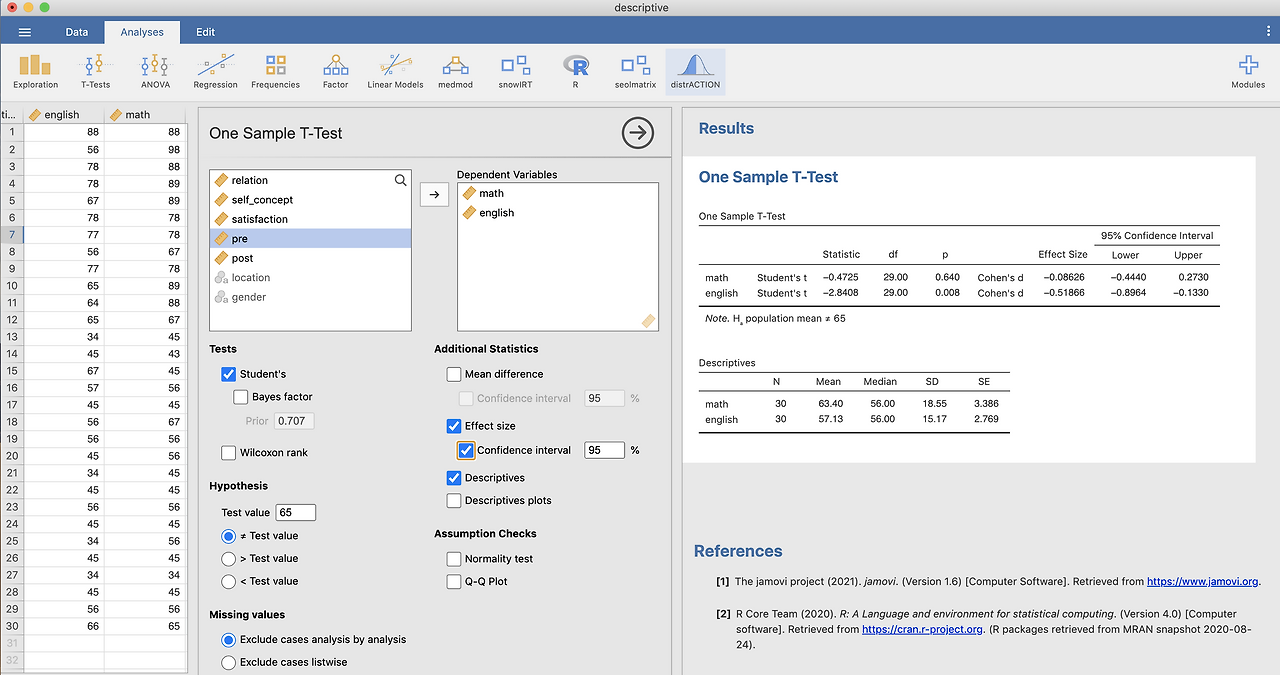Screen dimensions: 1280x675
Task: Click the References heading
Action: pyautogui.click(x=738, y=551)
